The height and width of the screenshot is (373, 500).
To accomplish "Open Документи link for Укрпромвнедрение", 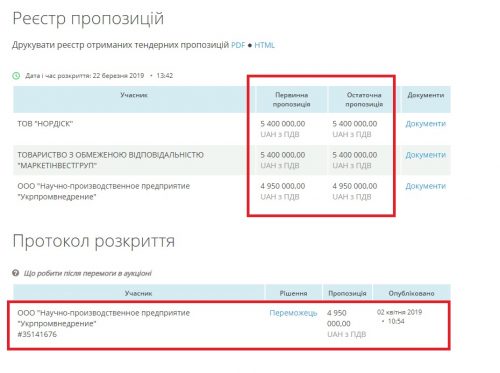I will tap(425, 186).
